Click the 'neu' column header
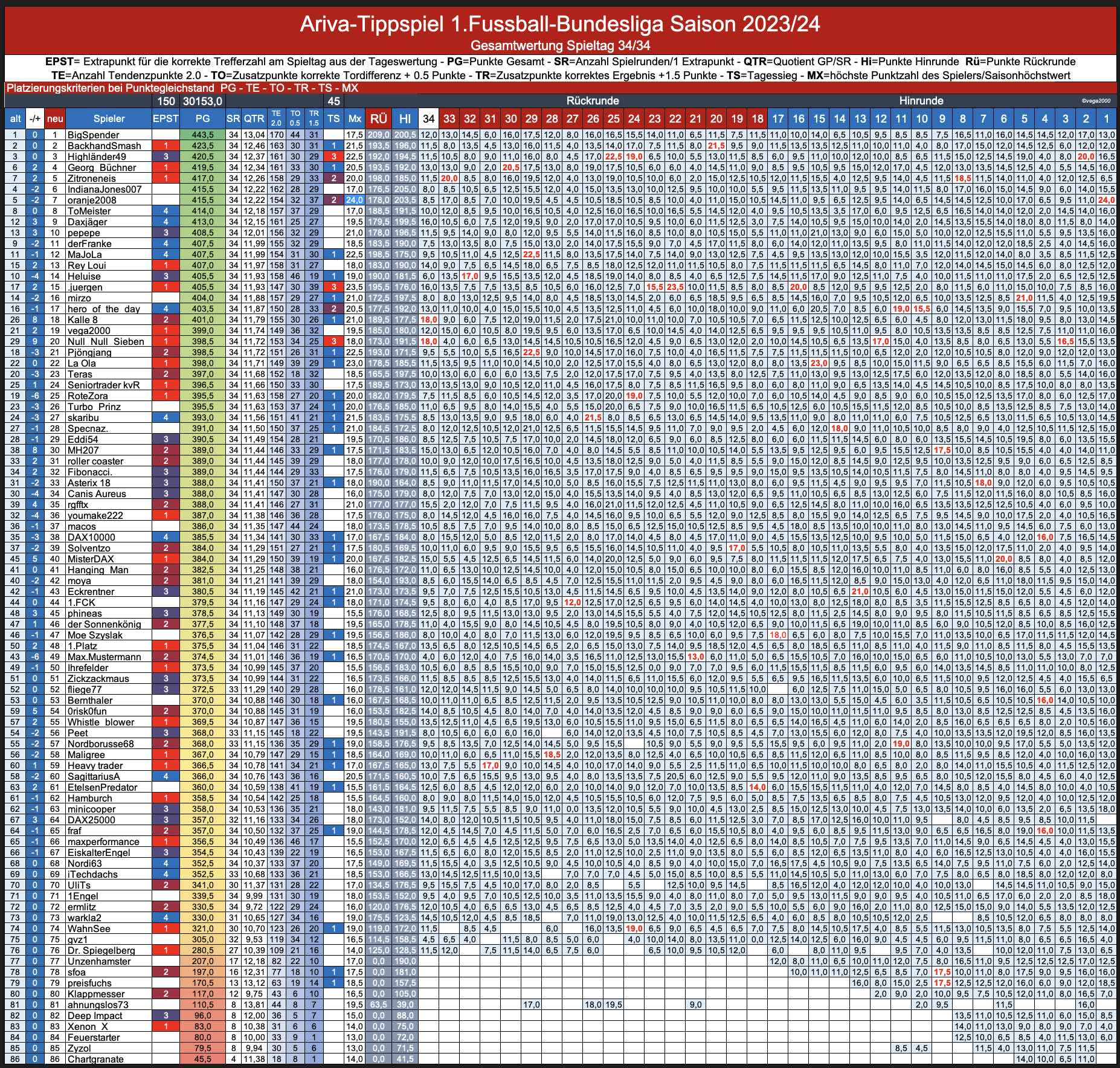 pos(55,118)
